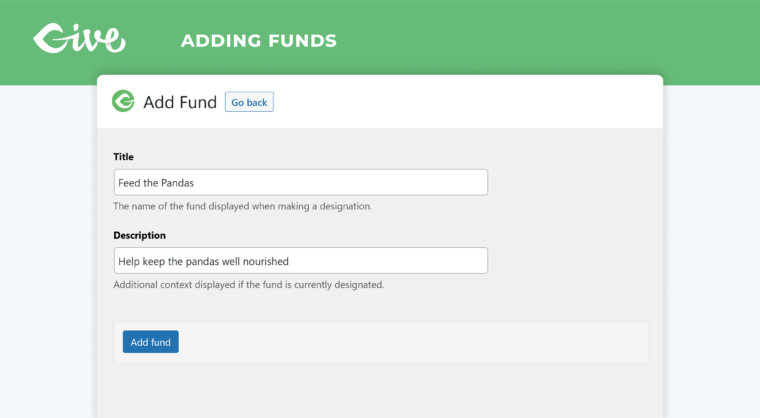Go back to the funds list
The width and height of the screenshot is (760, 418).
pos(249,102)
